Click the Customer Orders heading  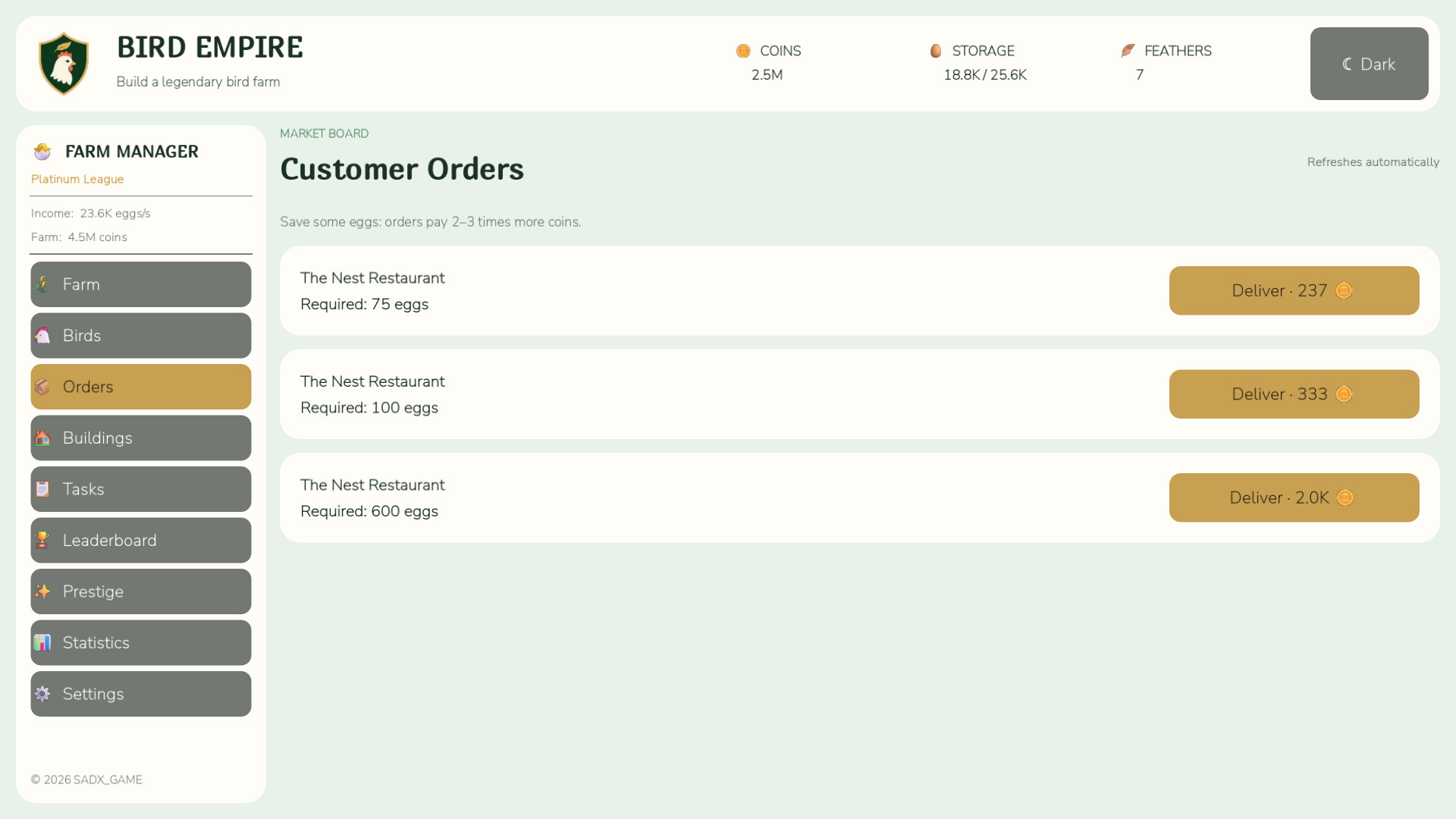pyautogui.click(x=402, y=168)
